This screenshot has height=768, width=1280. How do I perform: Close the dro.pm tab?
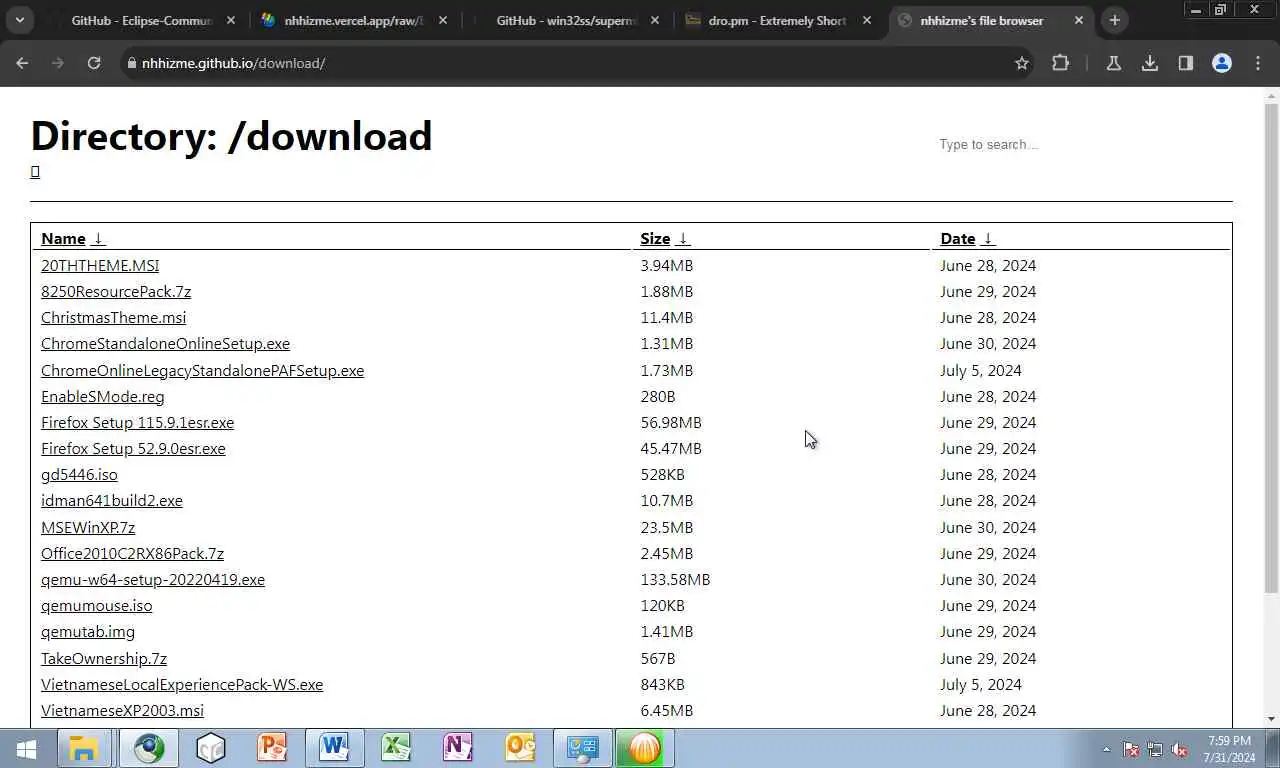click(x=867, y=20)
